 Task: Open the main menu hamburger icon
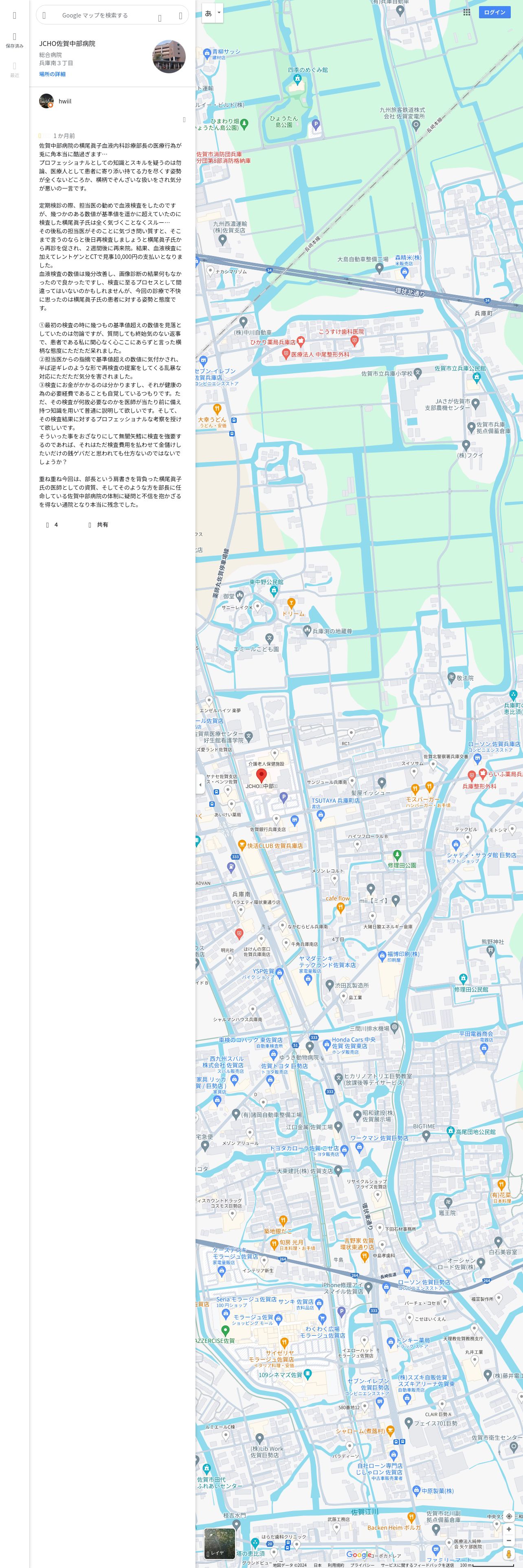point(15,15)
